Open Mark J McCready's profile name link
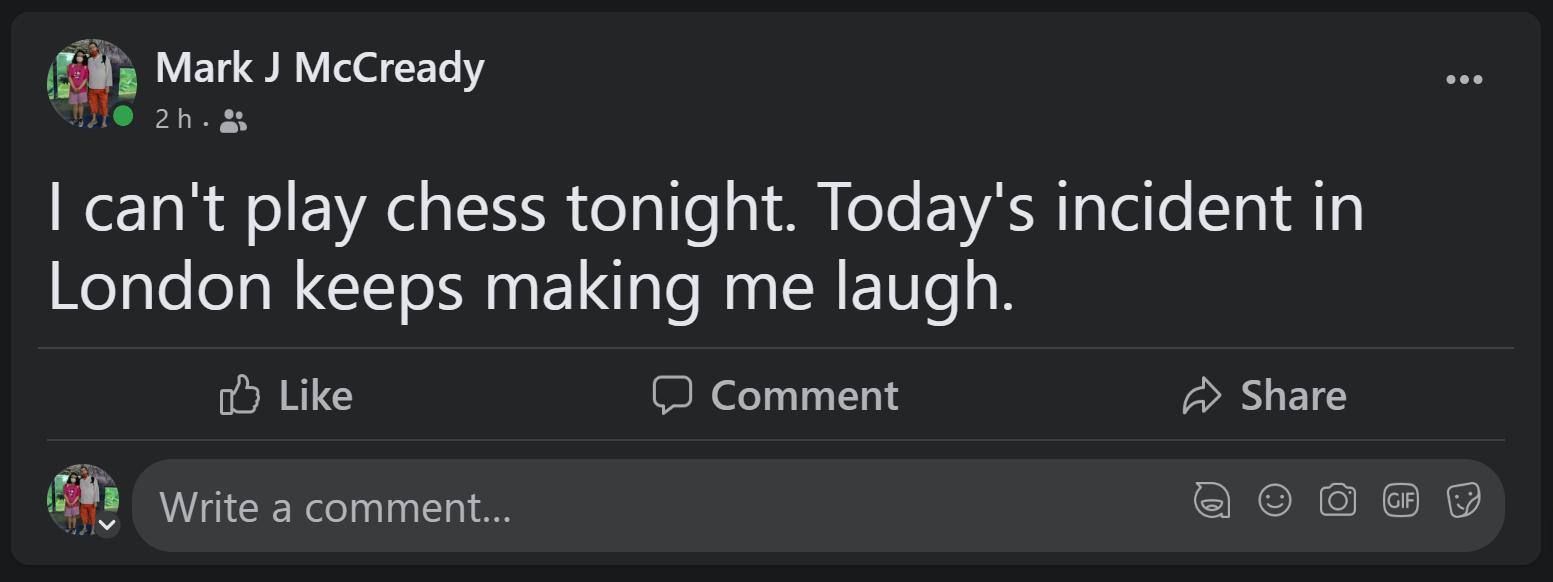 (320, 69)
